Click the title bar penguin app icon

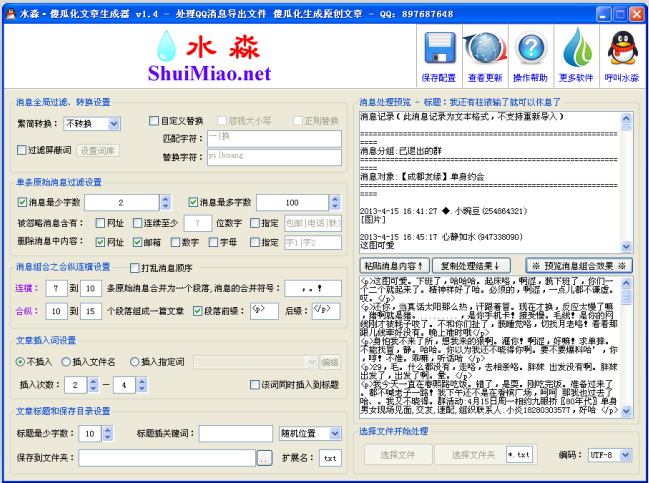coord(11,14)
